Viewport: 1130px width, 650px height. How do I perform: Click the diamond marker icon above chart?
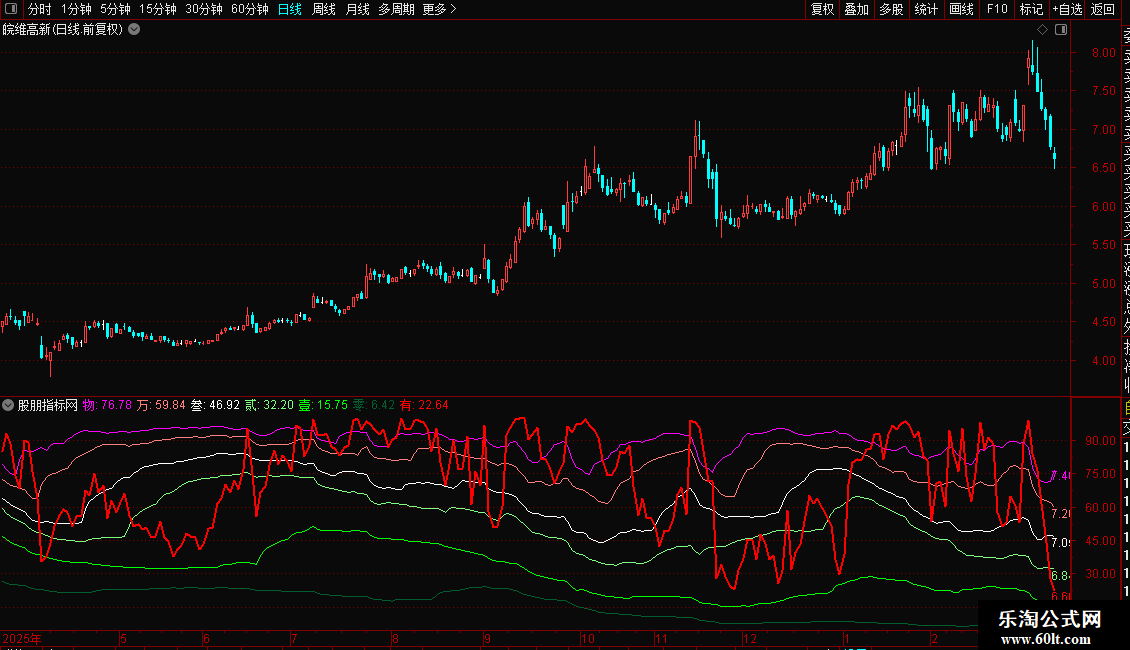[1042, 30]
